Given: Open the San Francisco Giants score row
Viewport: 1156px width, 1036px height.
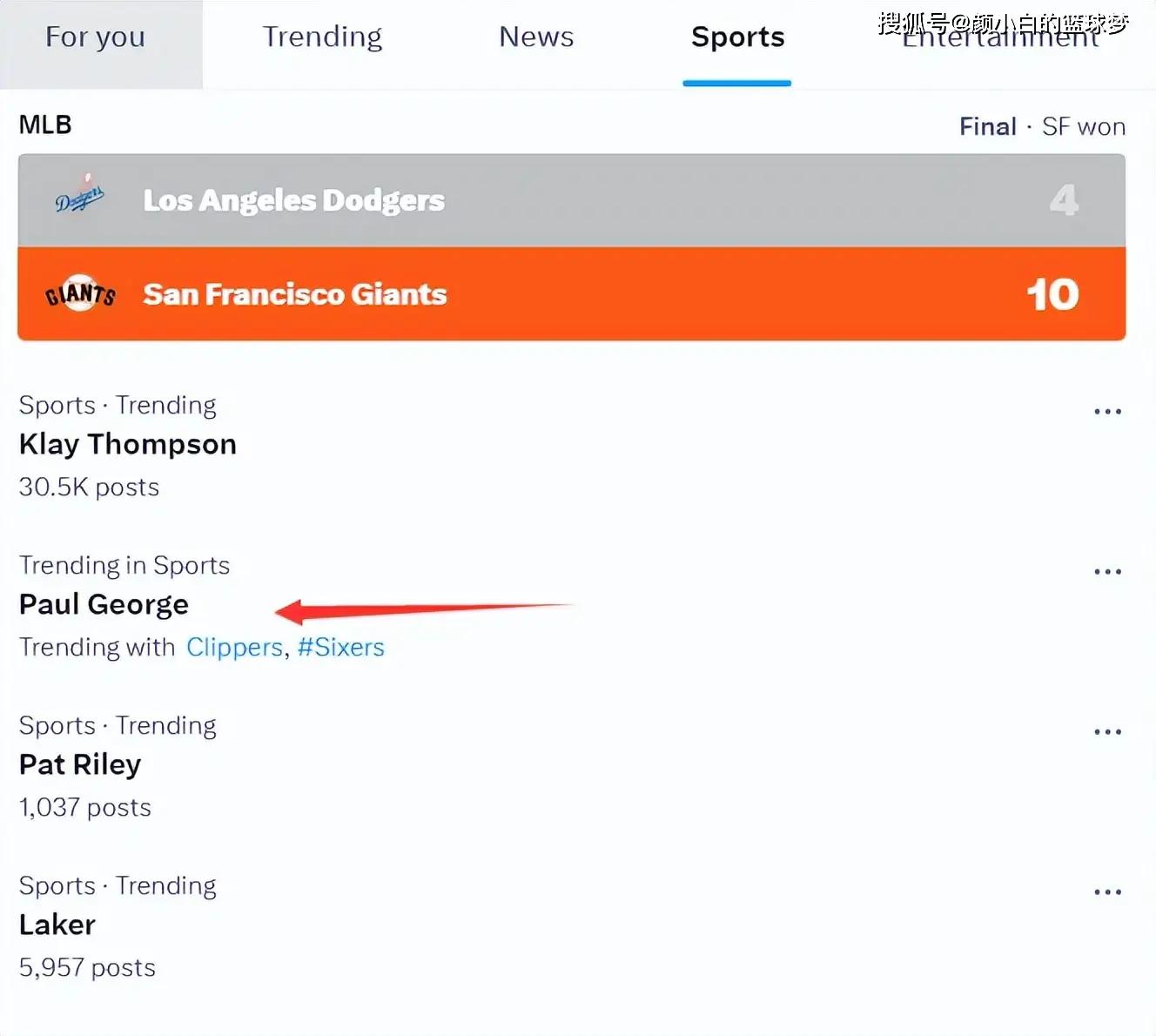Looking at the screenshot, I should click(x=572, y=294).
